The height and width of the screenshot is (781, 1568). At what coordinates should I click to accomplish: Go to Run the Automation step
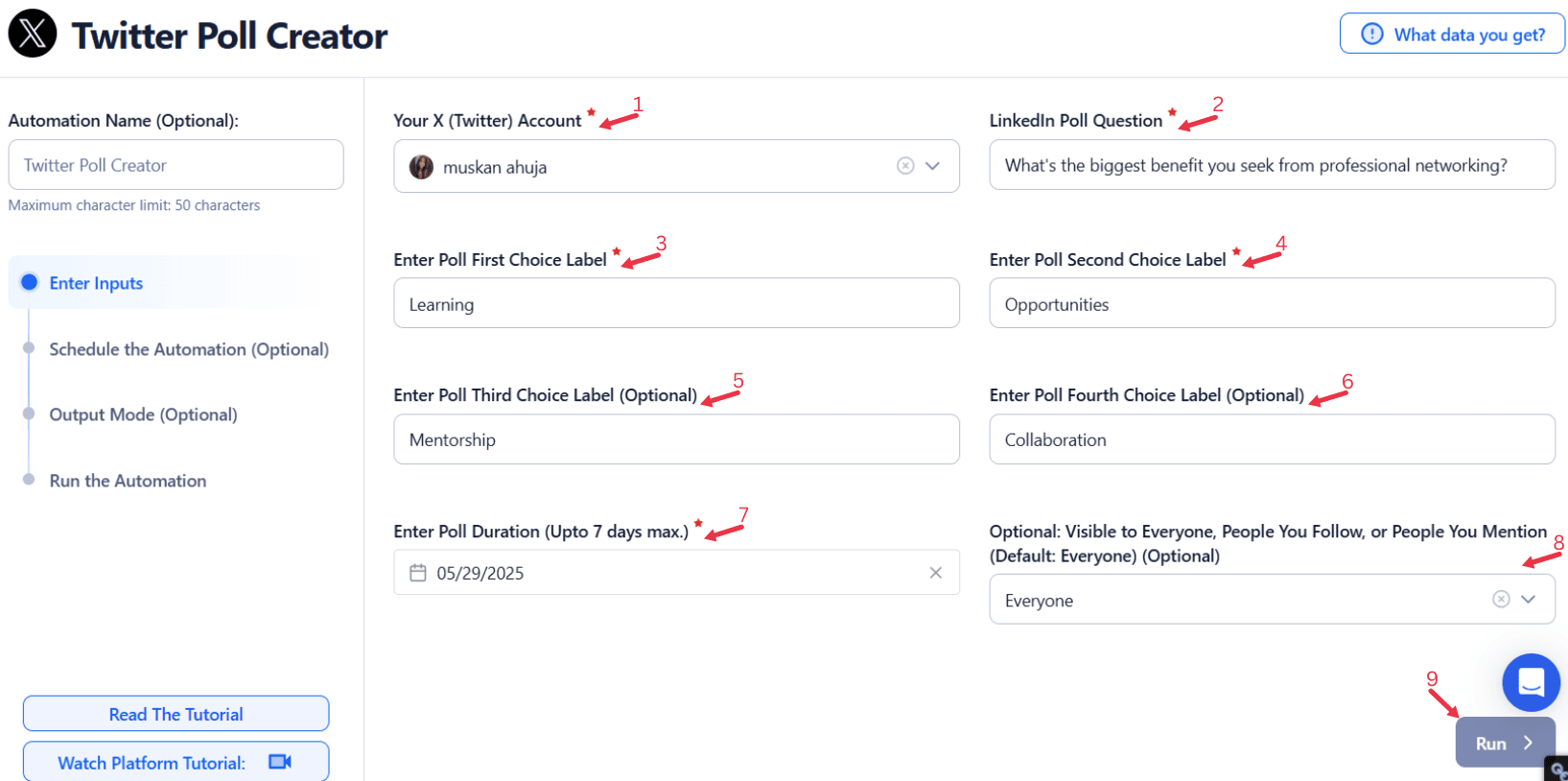point(128,481)
